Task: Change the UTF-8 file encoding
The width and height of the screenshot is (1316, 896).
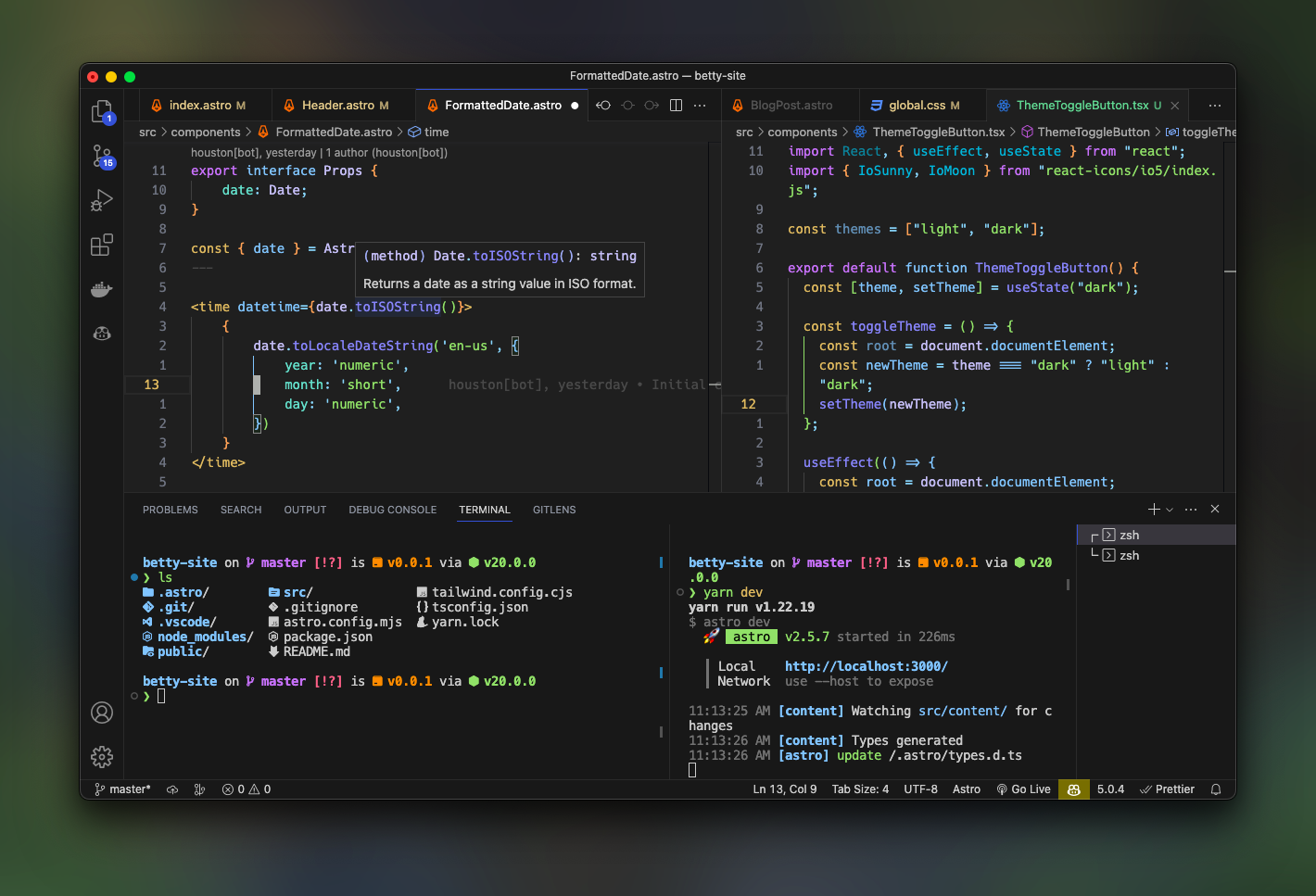Action: (920, 789)
